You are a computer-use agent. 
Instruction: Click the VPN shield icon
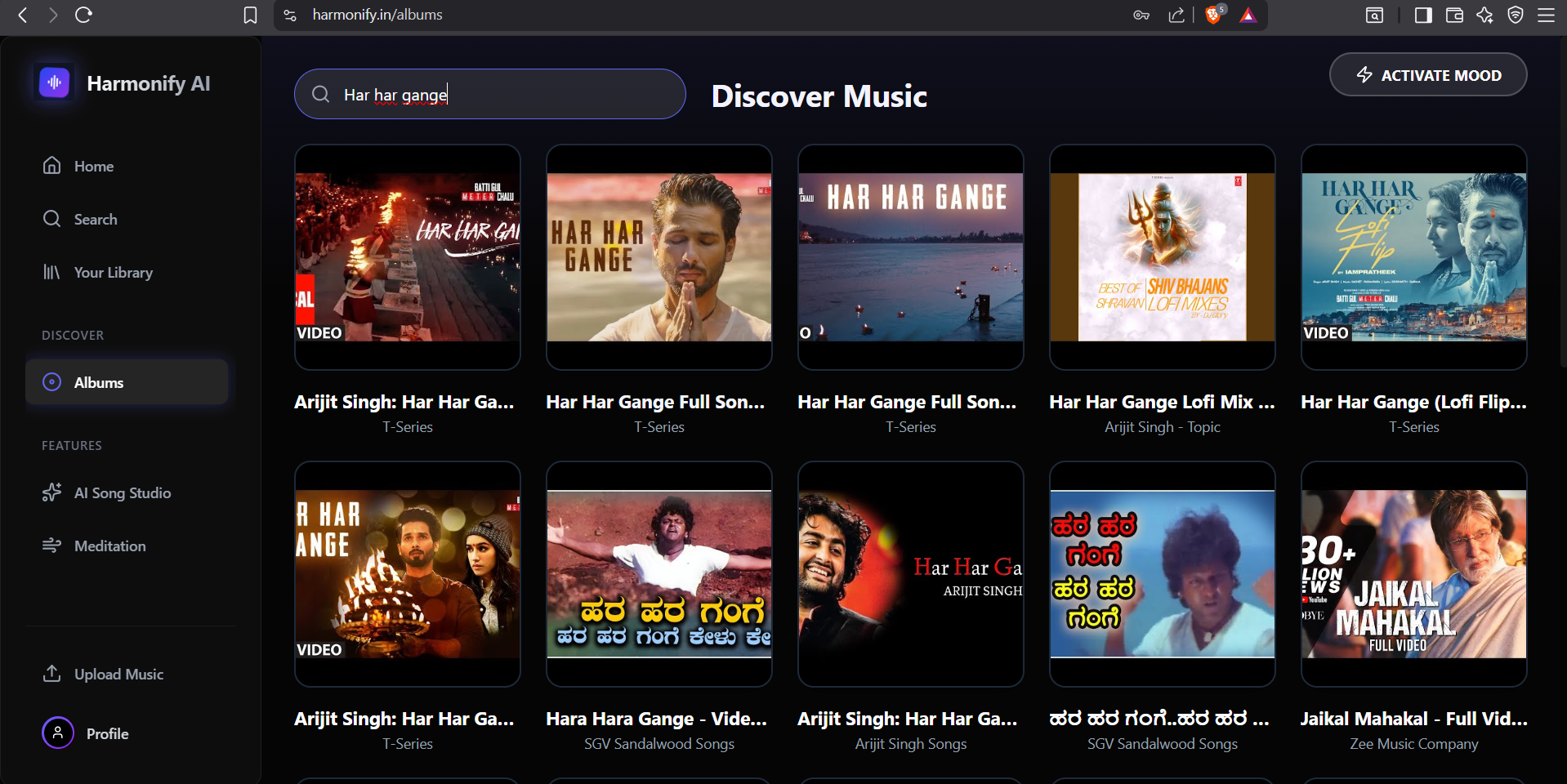[x=1516, y=15]
